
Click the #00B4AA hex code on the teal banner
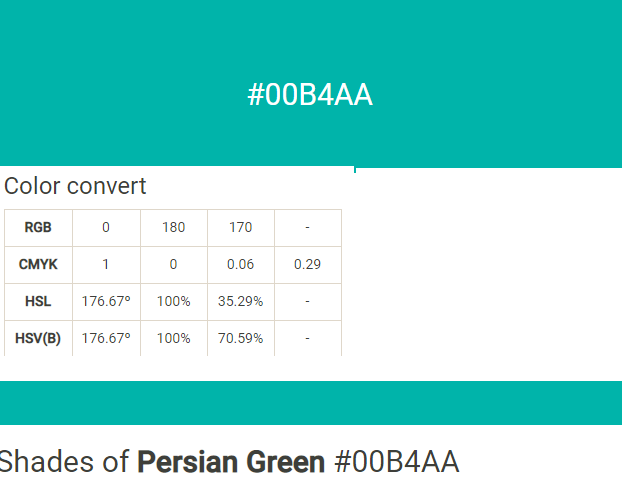click(310, 95)
